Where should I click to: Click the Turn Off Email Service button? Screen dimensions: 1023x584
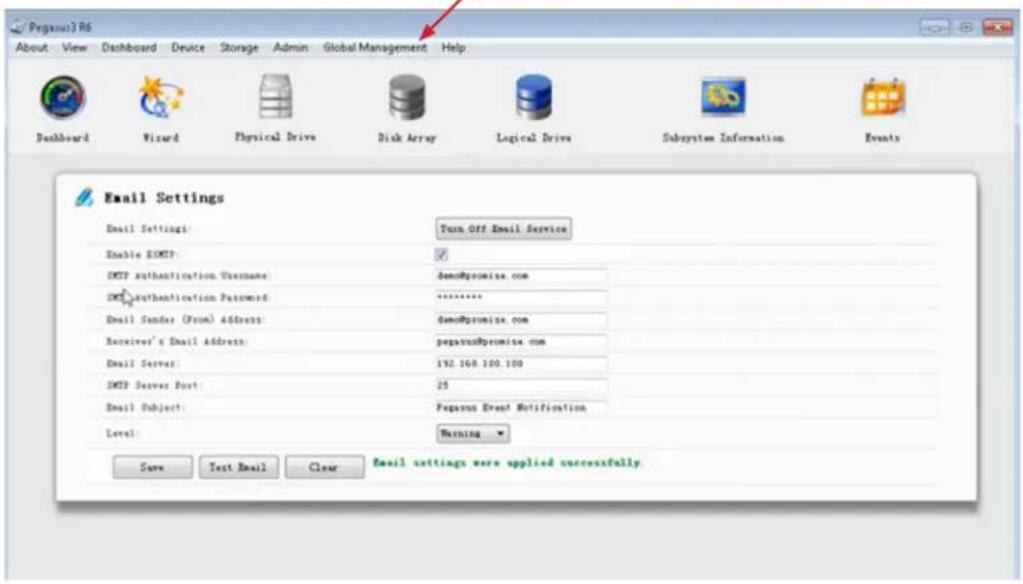click(504, 229)
